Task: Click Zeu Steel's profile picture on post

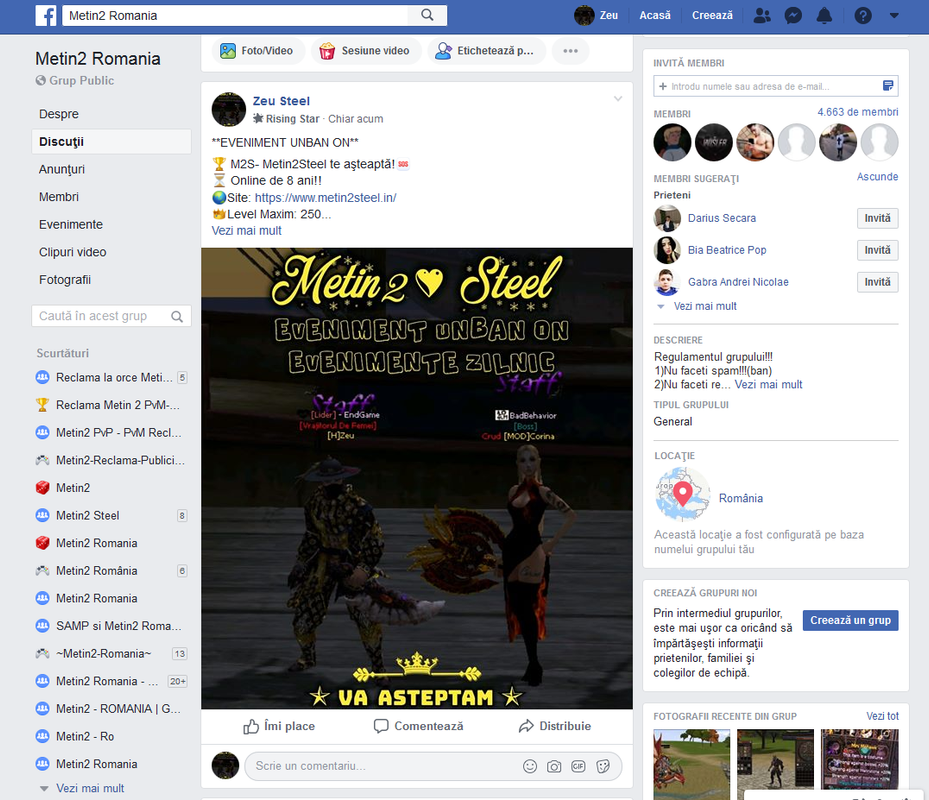Action: [229, 110]
